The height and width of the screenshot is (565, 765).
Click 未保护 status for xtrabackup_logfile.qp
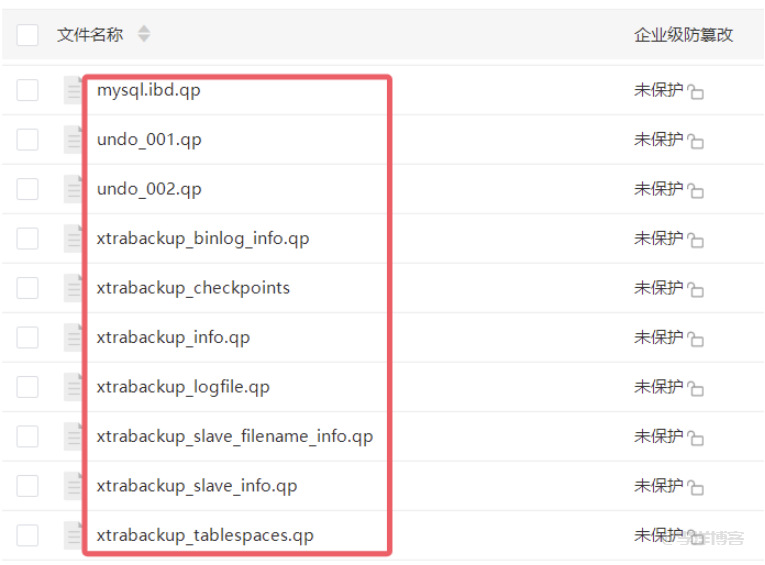[x=658, y=387]
